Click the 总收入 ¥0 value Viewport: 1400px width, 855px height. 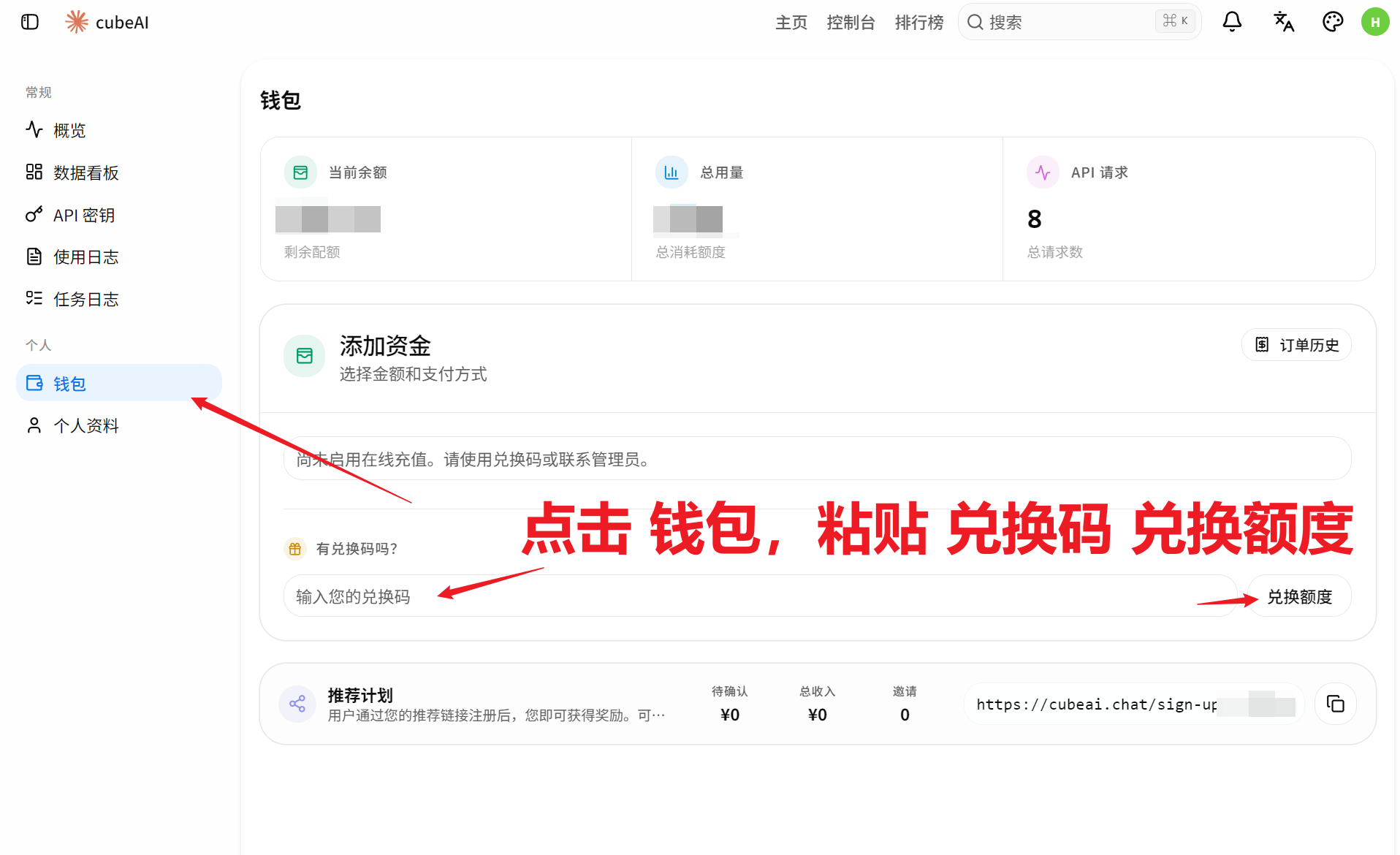tap(818, 715)
